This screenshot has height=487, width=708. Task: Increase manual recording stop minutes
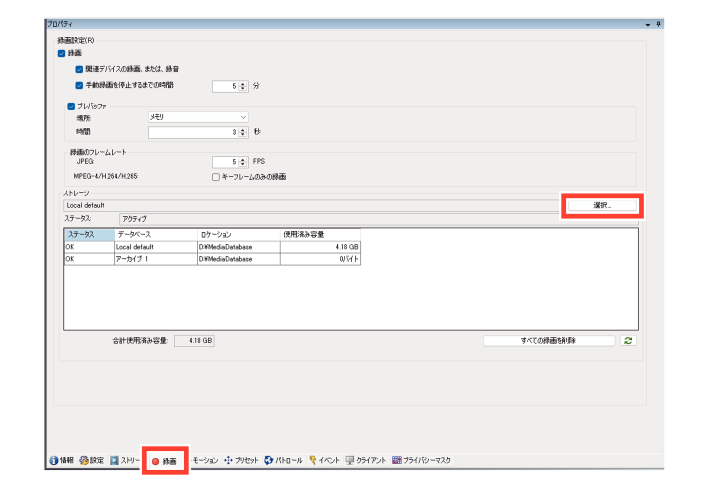[x=243, y=84]
